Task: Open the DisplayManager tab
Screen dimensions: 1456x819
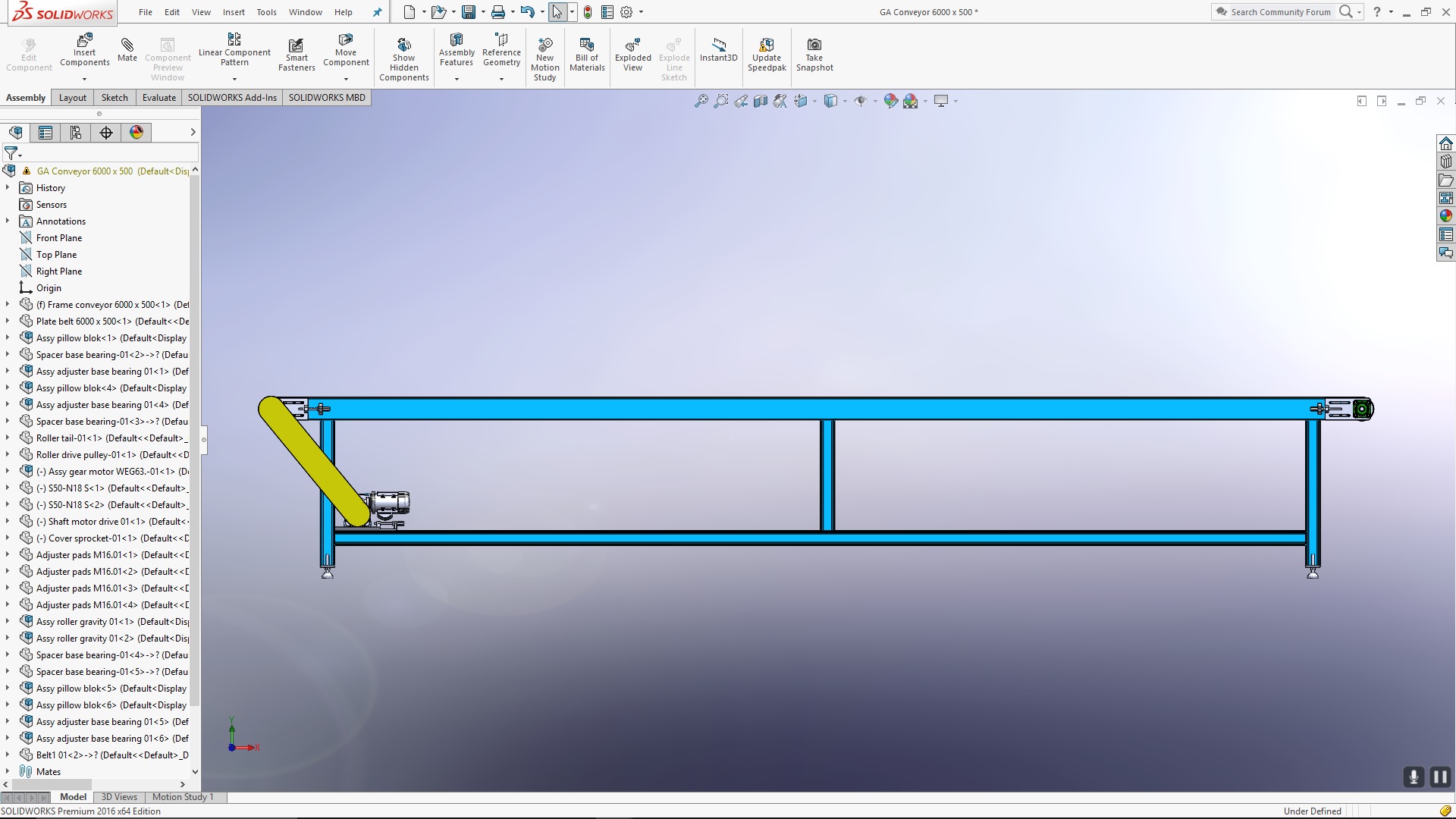Action: click(x=136, y=133)
